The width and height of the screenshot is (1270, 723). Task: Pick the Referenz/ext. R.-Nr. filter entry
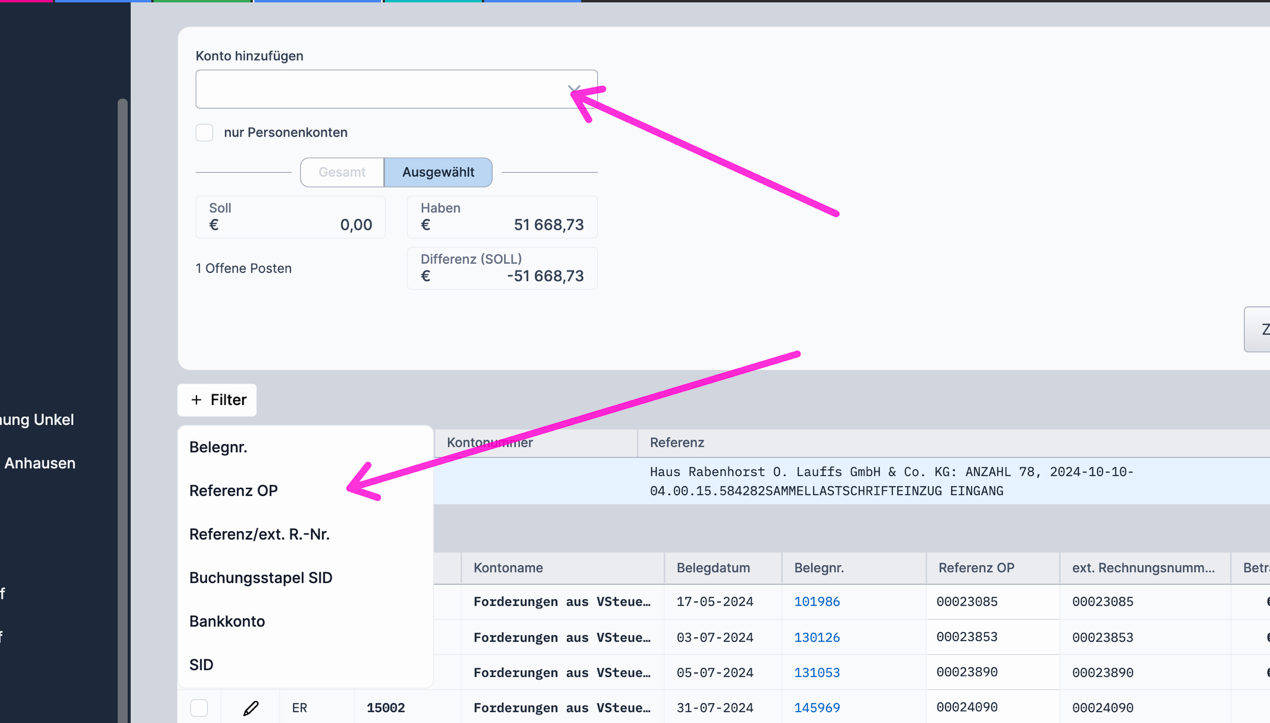[x=259, y=534]
